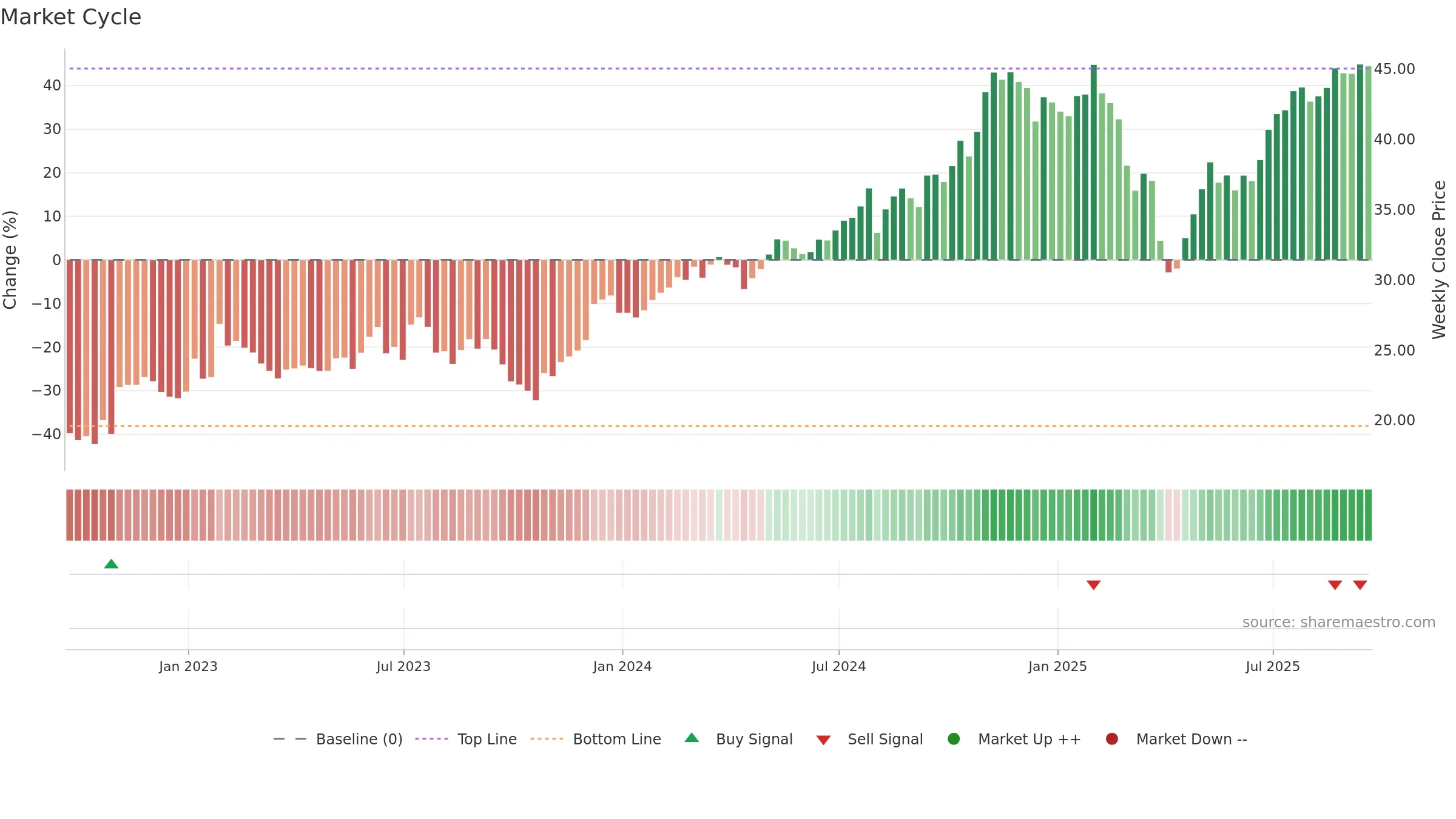The height and width of the screenshot is (819, 1456).
Task: Click the −40 left axis tick label
Action: point(47,434)
